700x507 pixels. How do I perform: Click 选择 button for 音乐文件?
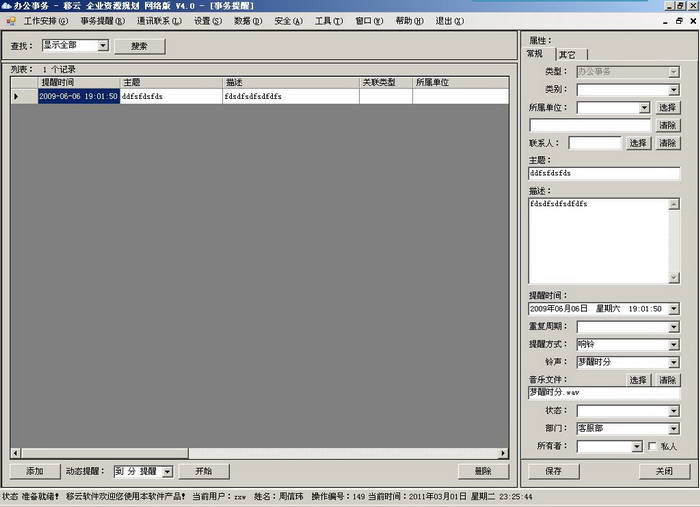[638, 380]
